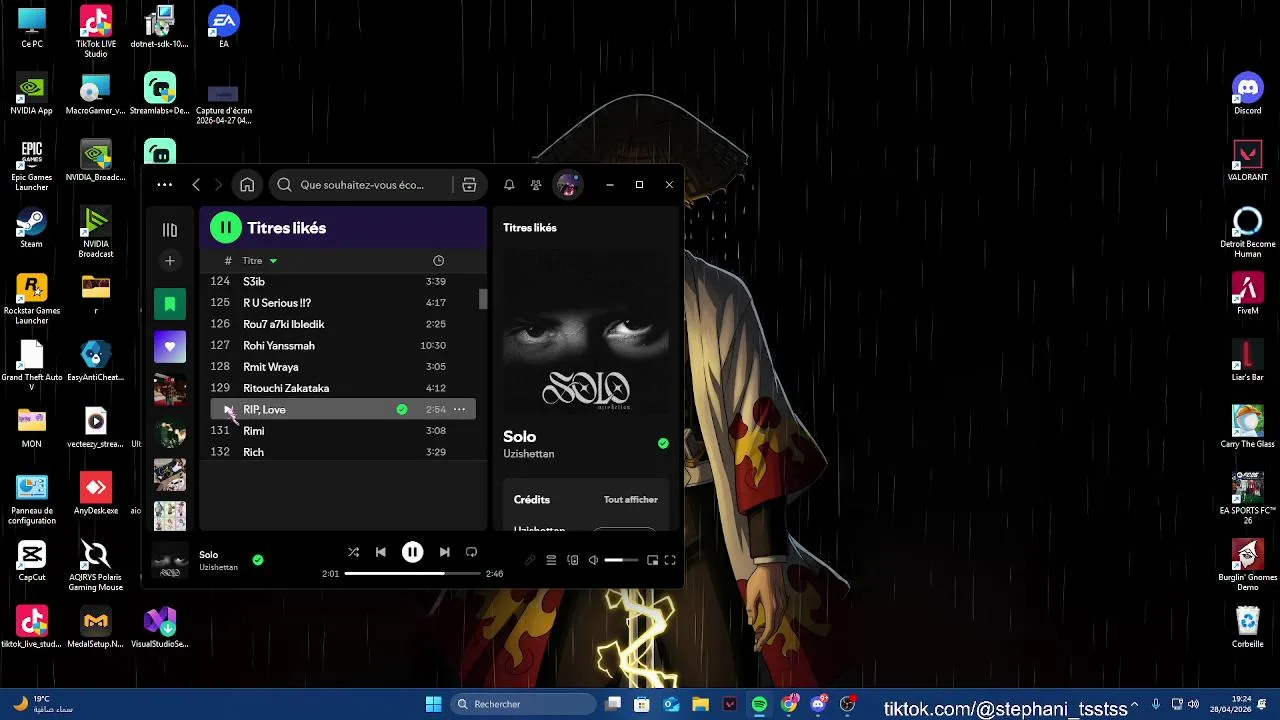Click Tout afficher in the Crédits section

tap(630, 500)
